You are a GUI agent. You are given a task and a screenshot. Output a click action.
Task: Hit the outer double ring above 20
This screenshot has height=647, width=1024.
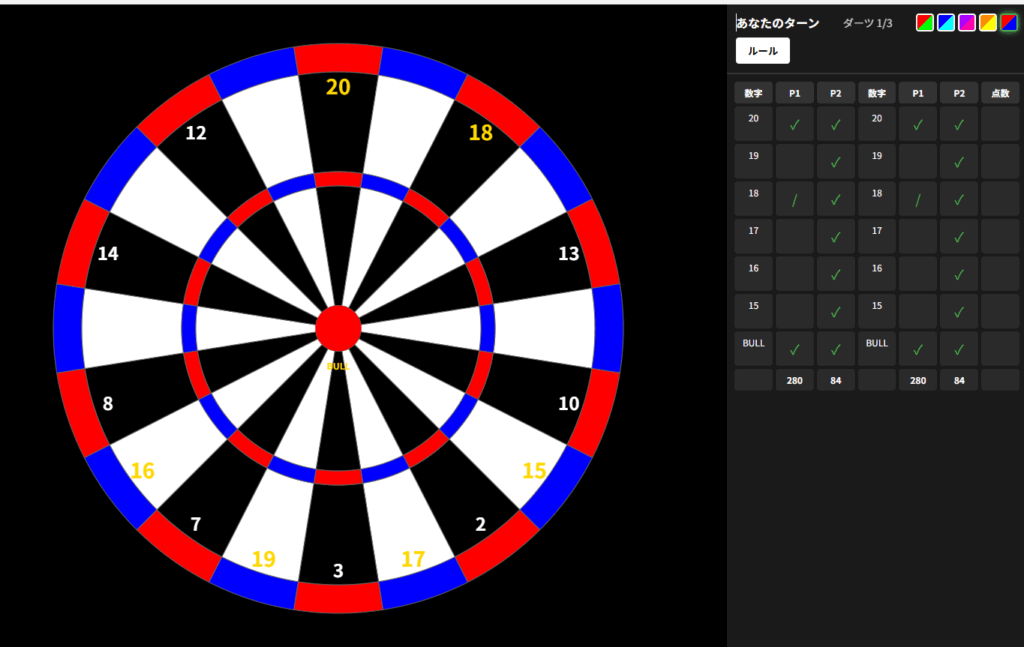[x=338, y=59]
